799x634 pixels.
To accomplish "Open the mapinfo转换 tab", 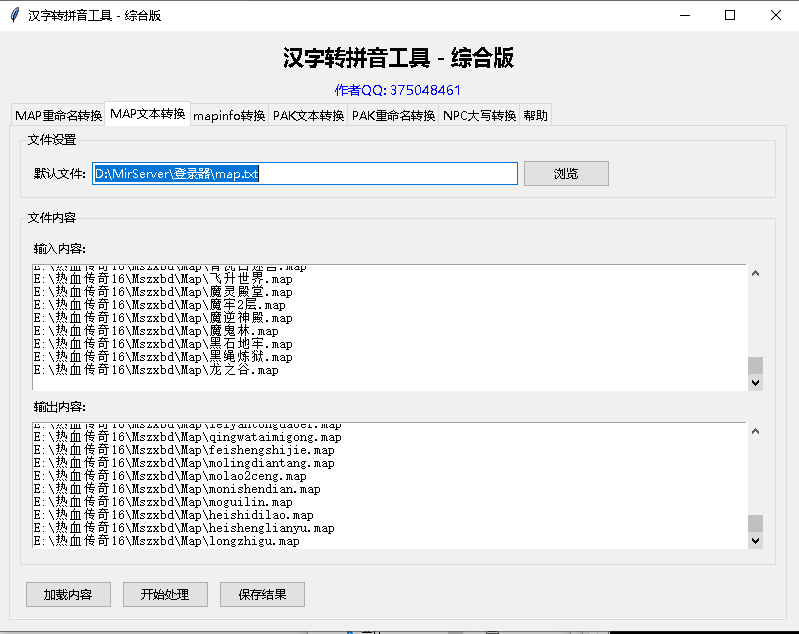I will pos(229,115).
